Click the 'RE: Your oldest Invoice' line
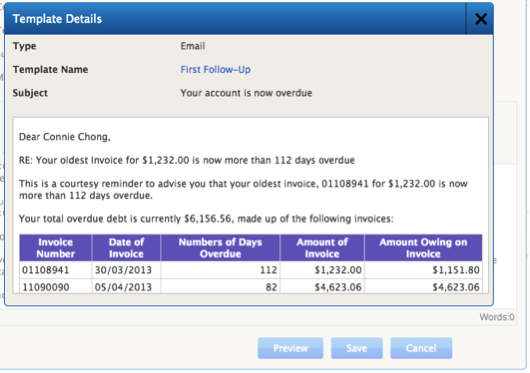The width and height of the screenshot is (530, 373). [x=187, y=160]
